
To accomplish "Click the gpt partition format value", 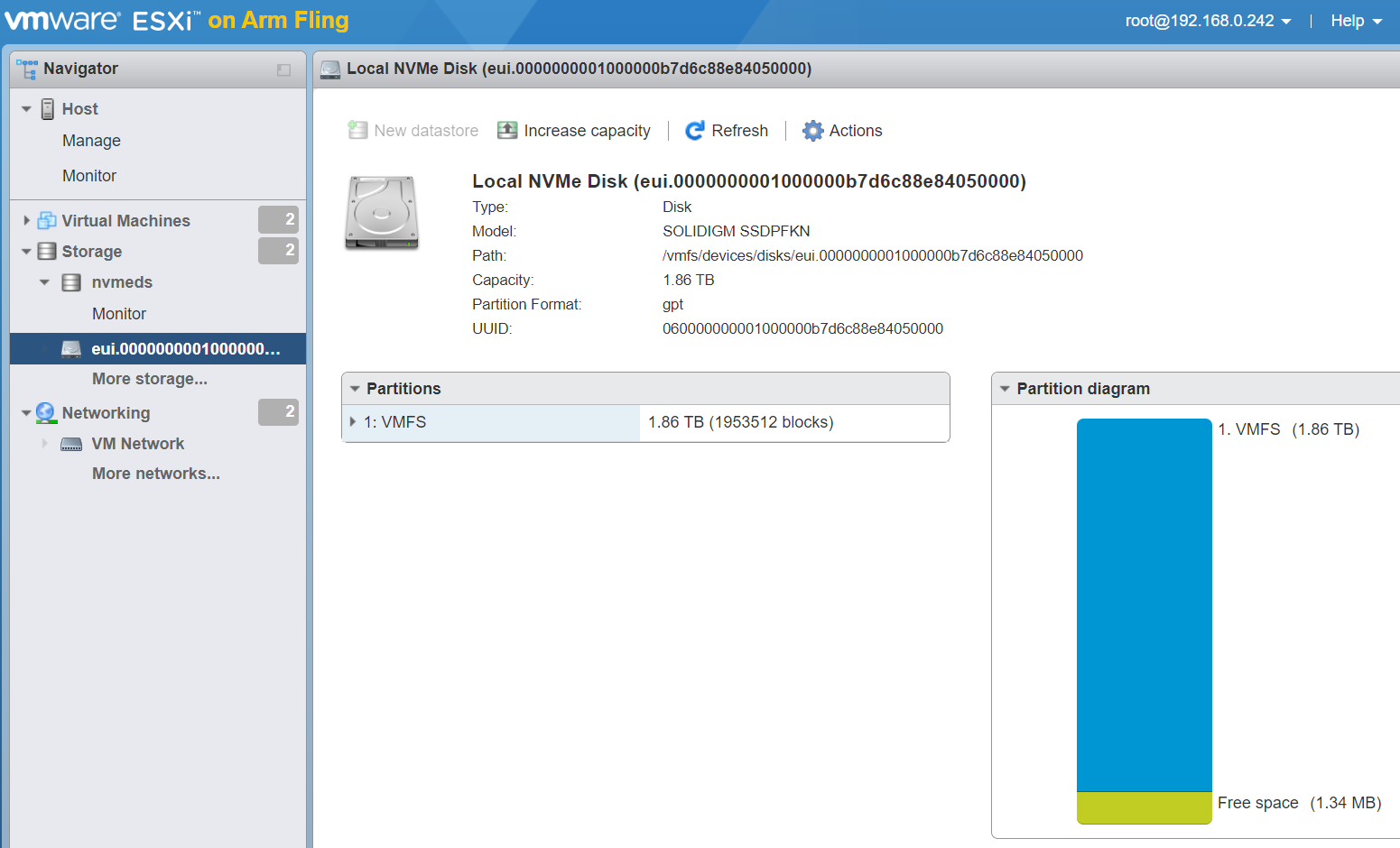I will coord(672,305).
